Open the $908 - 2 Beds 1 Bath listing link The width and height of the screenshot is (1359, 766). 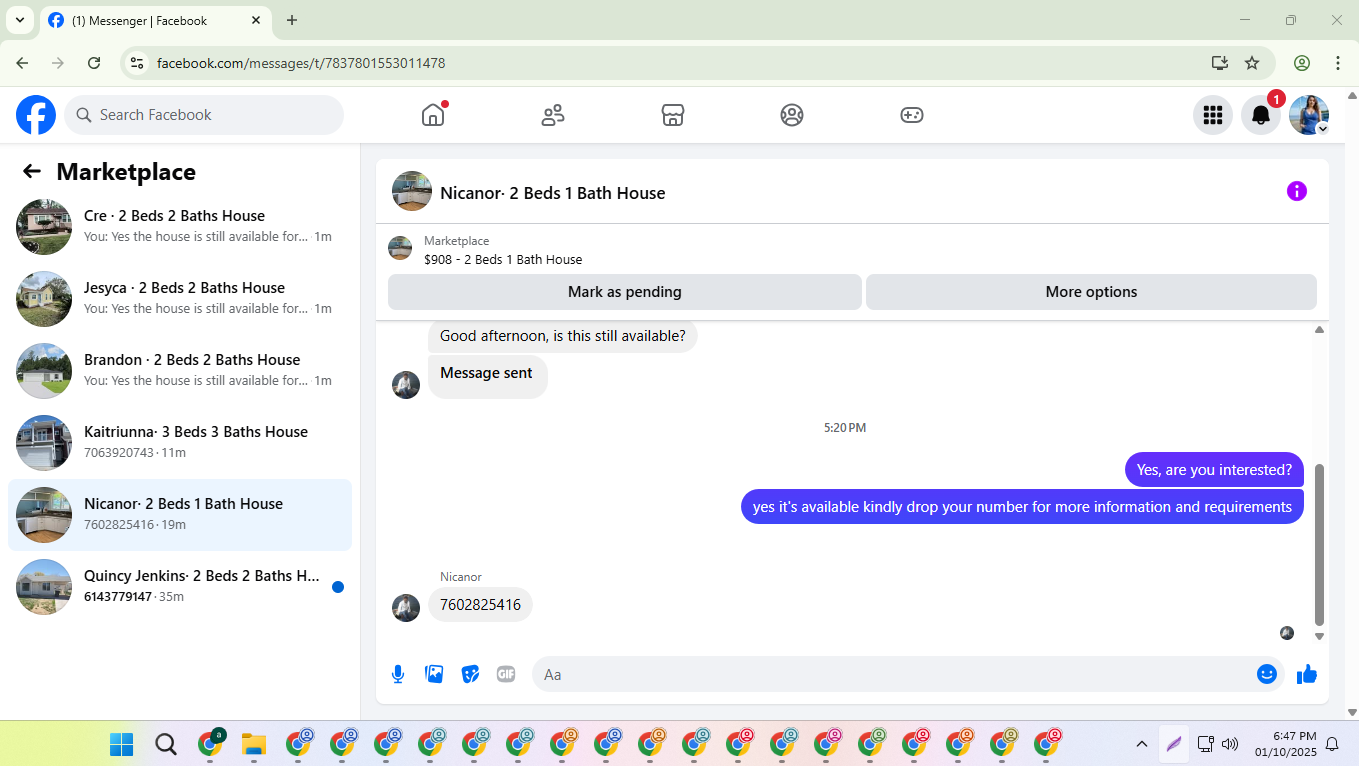(x=503, y=259)
